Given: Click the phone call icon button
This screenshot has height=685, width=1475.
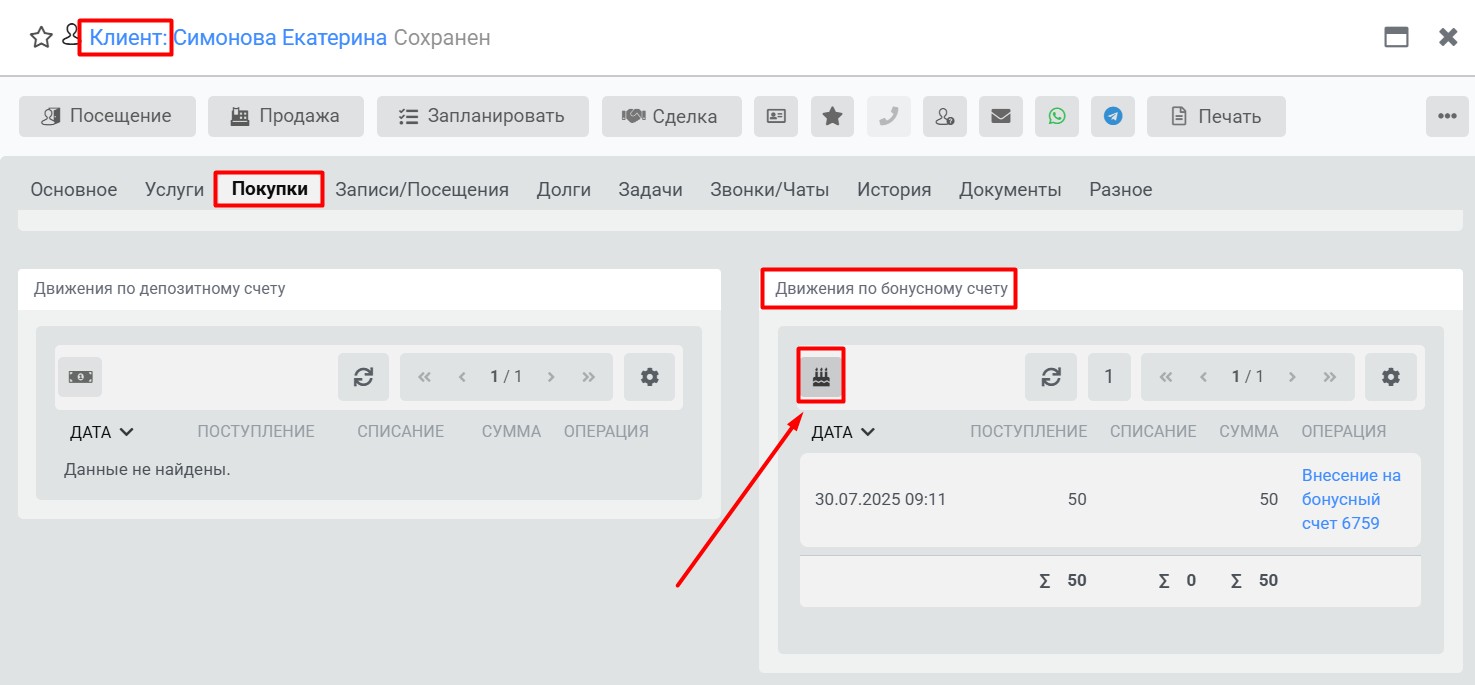Looking at the screenshot, I should [x=888, y=116].
